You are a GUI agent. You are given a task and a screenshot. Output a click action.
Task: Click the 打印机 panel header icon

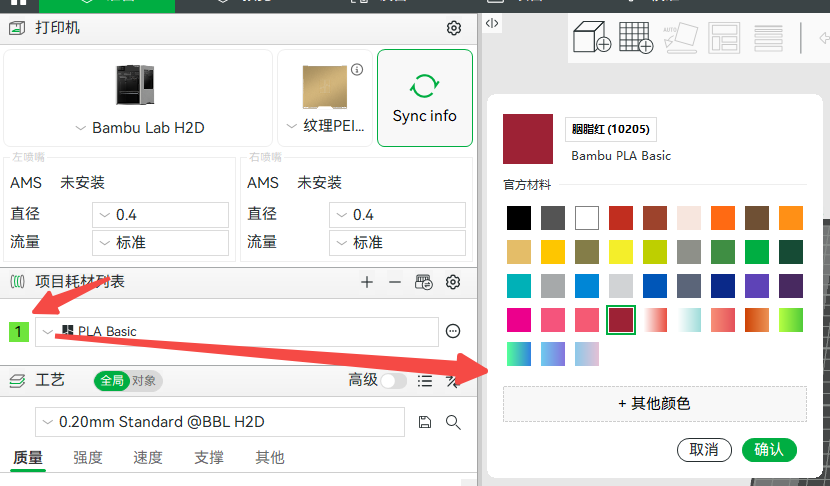point(17,28)
